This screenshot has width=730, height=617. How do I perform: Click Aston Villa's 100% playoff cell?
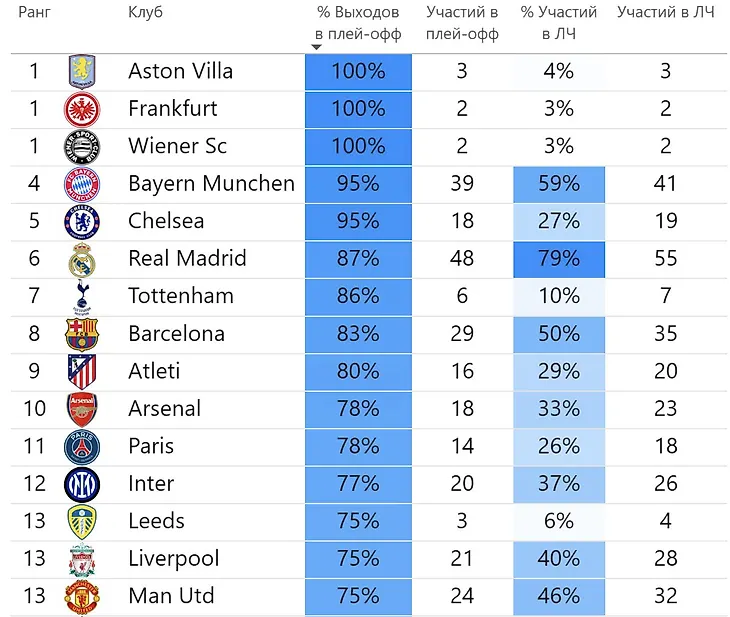point(358,71)
